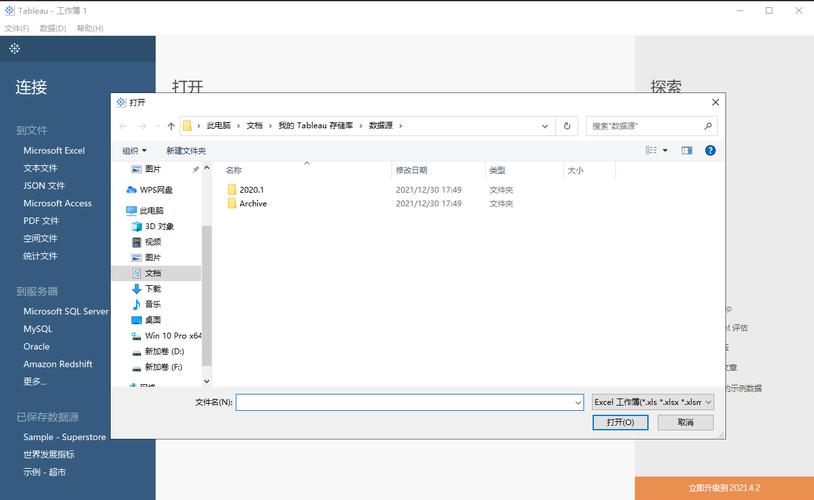Viewport: 814px width, 500px height.
Task: Open Sample - Superstore saved source
Action: pos(64,437)
